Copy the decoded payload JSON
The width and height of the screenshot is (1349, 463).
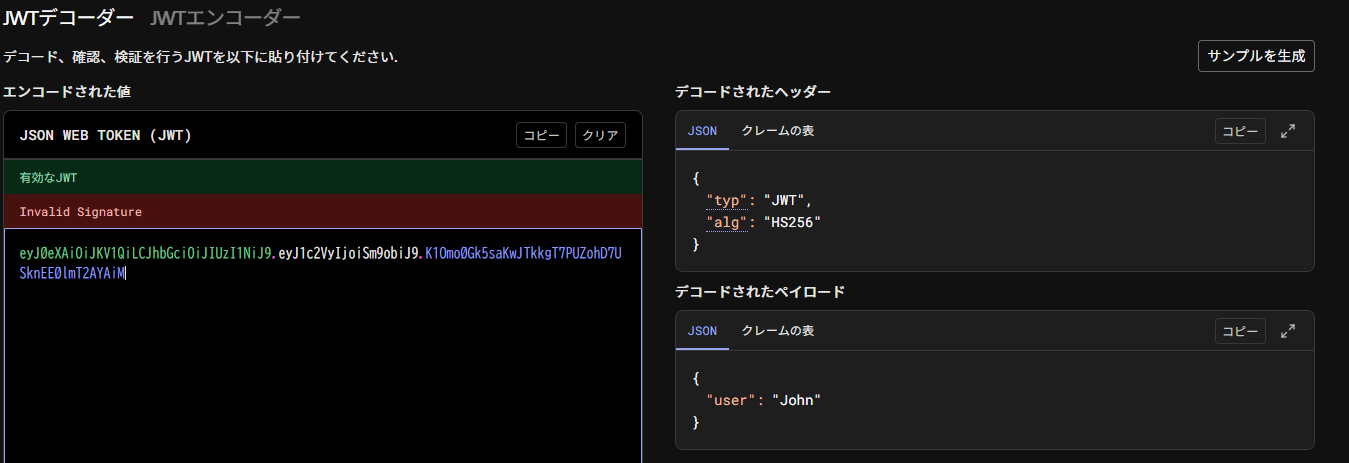click(1240, 331)
